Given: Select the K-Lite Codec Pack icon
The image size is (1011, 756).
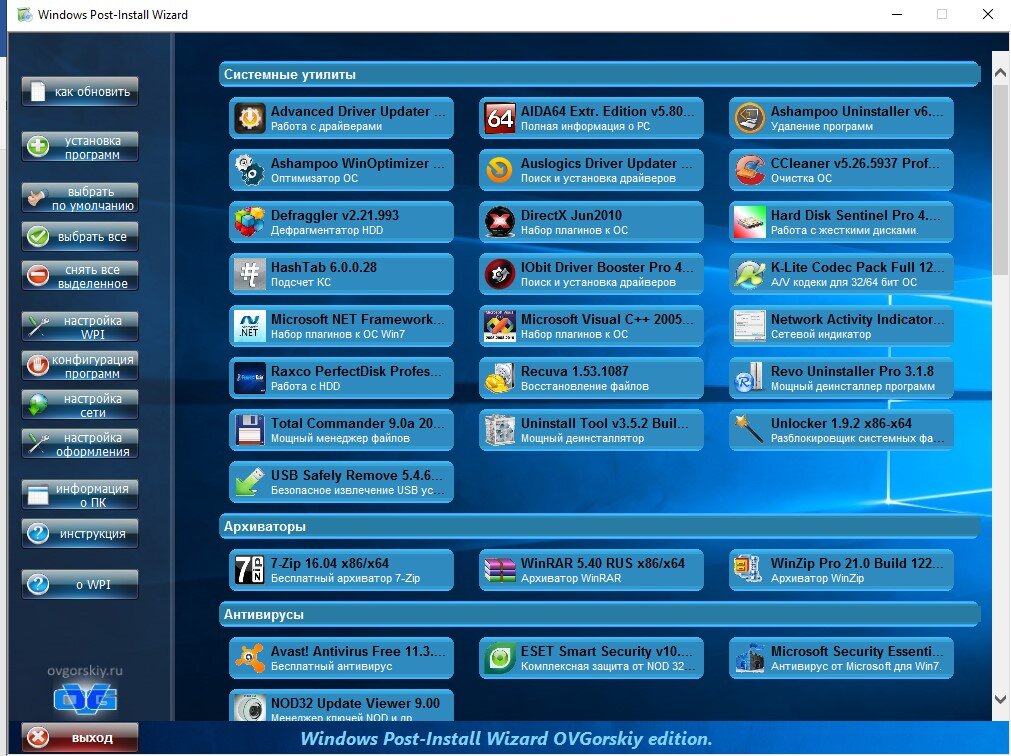Looking at the screenshot, I should click(750, 275).
